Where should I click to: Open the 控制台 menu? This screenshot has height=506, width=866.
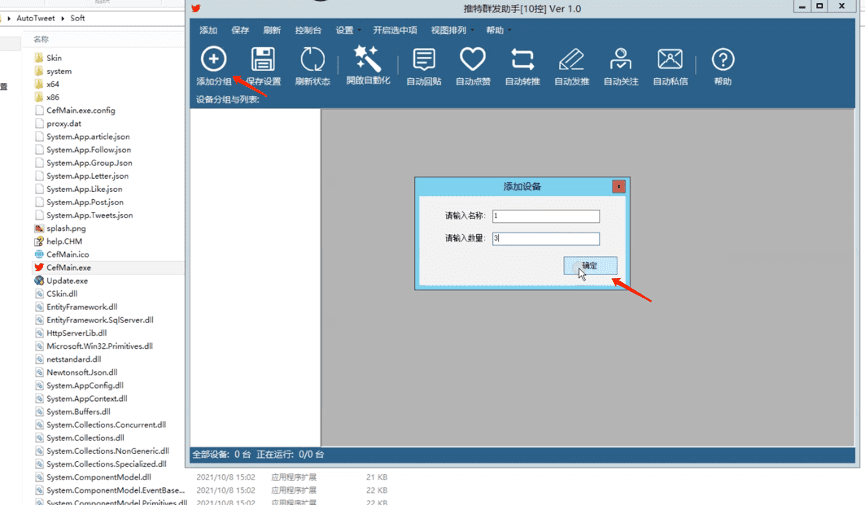tap(308, 30)
